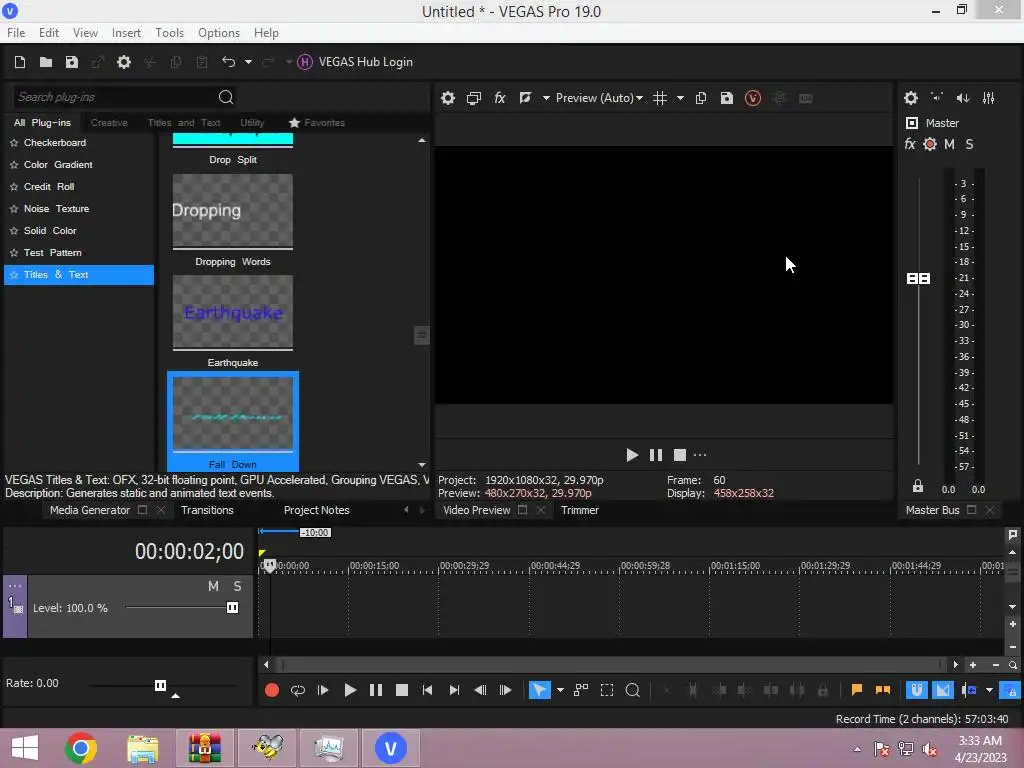1024x768 pixels.
Task: Open Google Chrome from the taskbar
Action: [81, 748]
